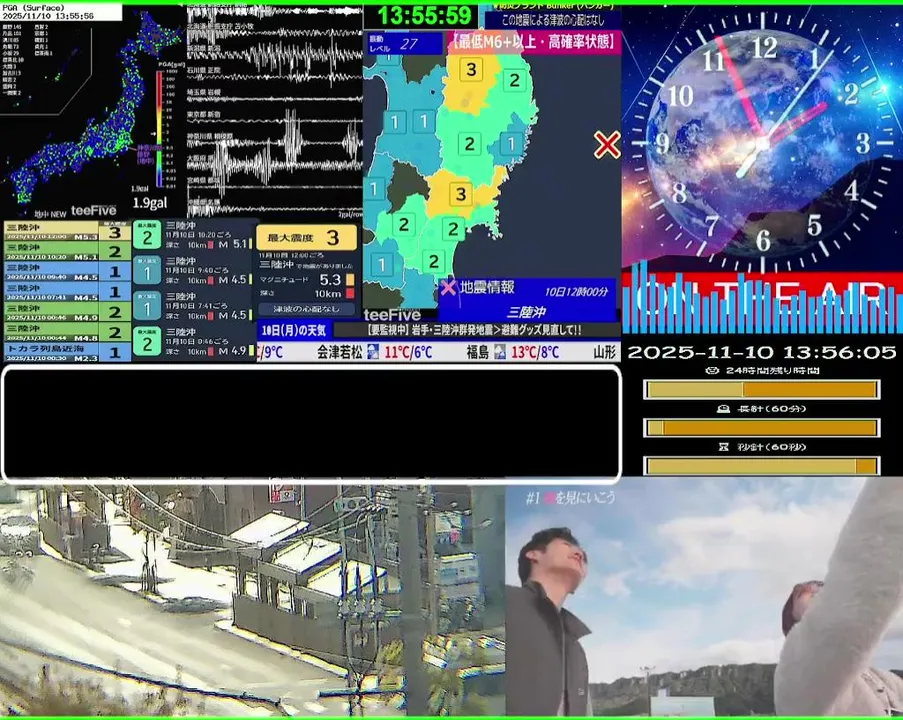Click 東京都 新宿 waveform trace
This screenshot has width=903, height=720.
[x=275, y=120]
